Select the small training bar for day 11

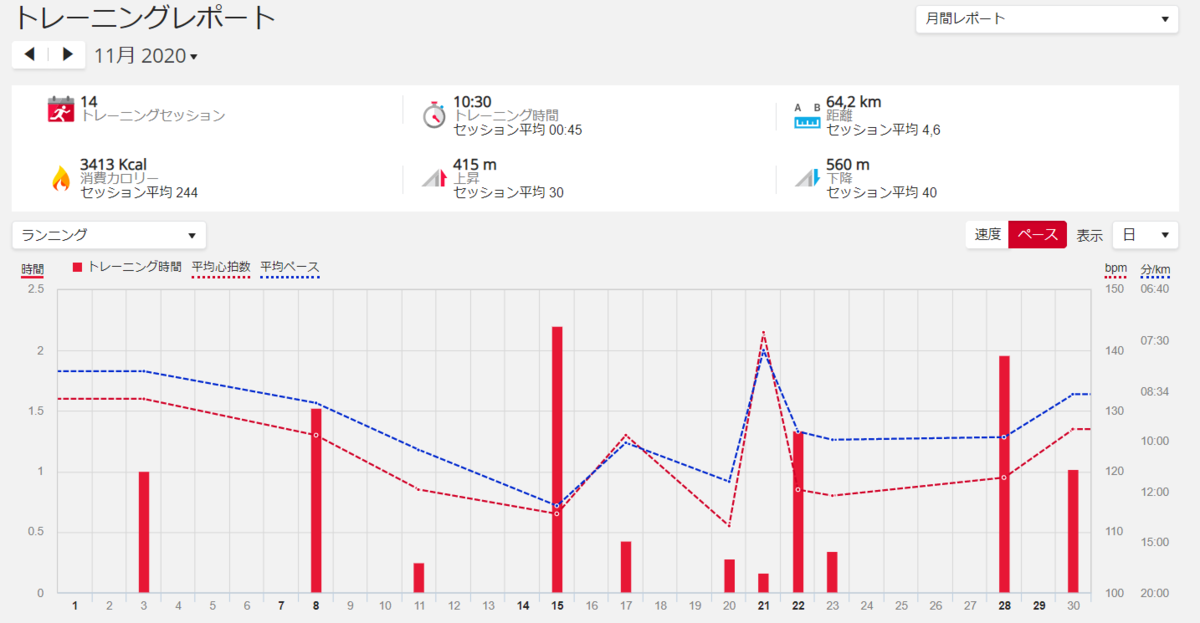coord(419,578)
